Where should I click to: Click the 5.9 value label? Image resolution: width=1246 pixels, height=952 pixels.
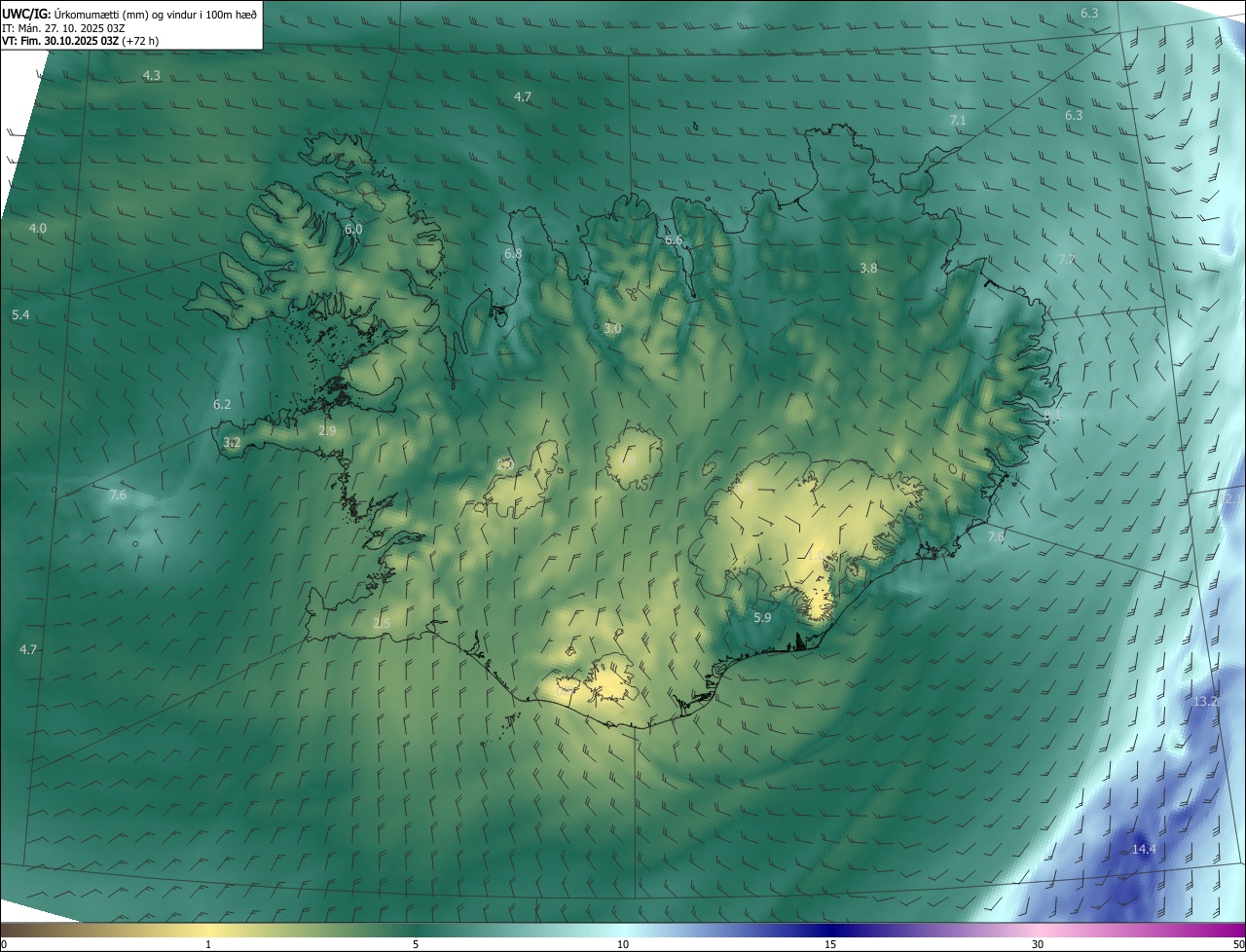click(x=762, y=617)
